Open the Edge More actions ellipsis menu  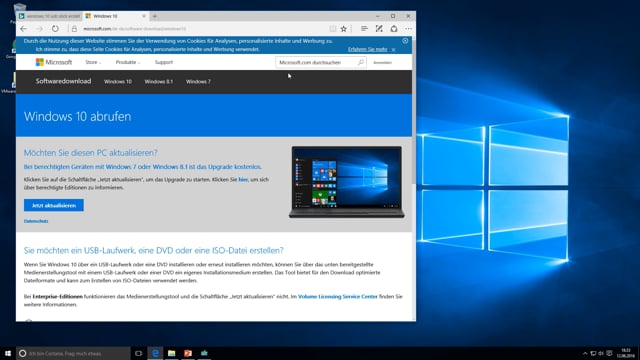pyautogui.click(x=409, y=29)
